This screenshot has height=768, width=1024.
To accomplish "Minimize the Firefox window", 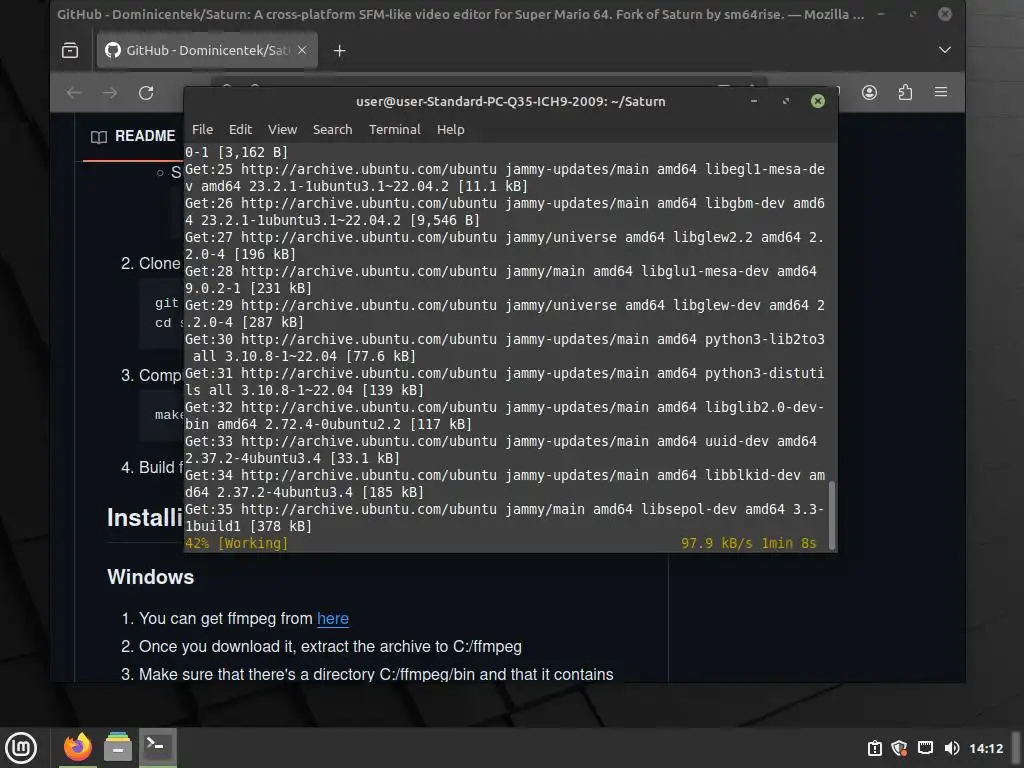I will 881,14.
